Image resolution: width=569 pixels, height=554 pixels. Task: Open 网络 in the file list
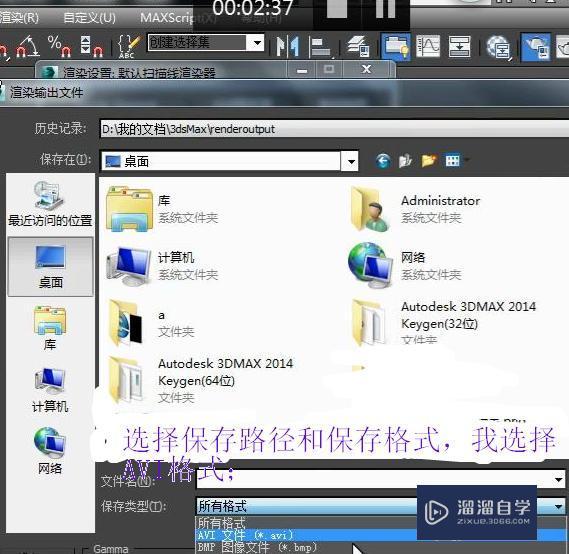[405, 266]
